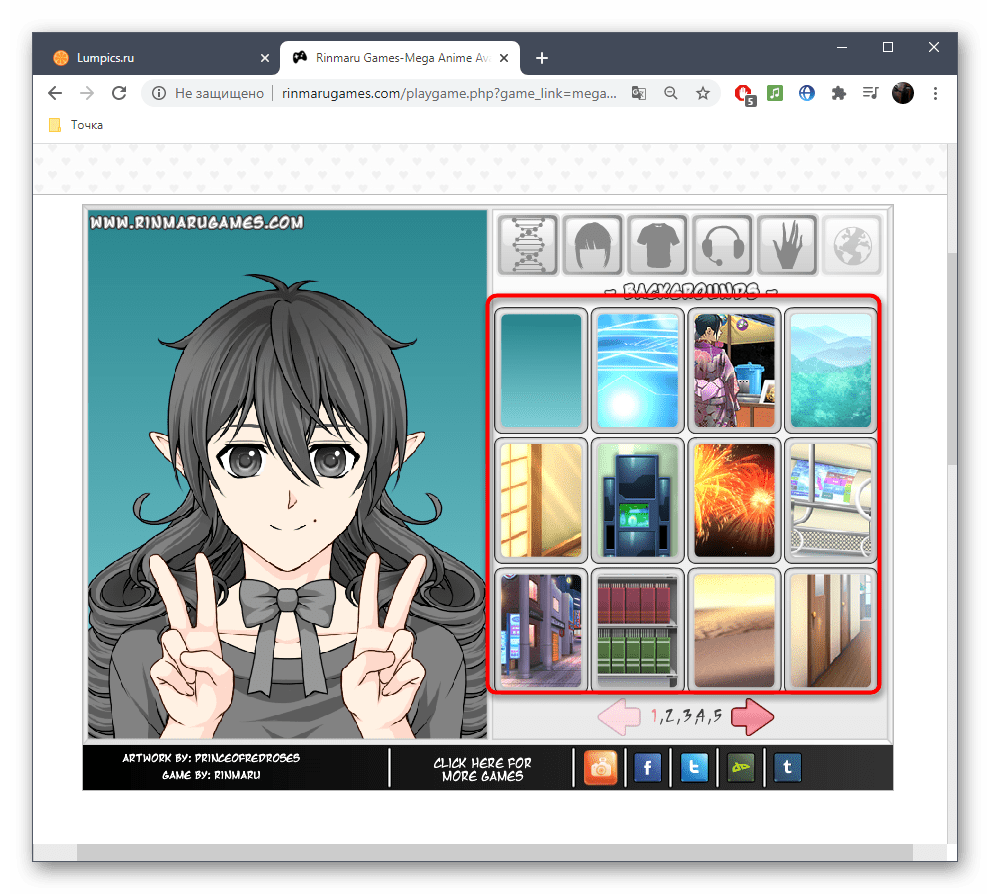Take a snapshot with the camera icon
Screen dimensions: 990x894
click(x=601, y=768)
